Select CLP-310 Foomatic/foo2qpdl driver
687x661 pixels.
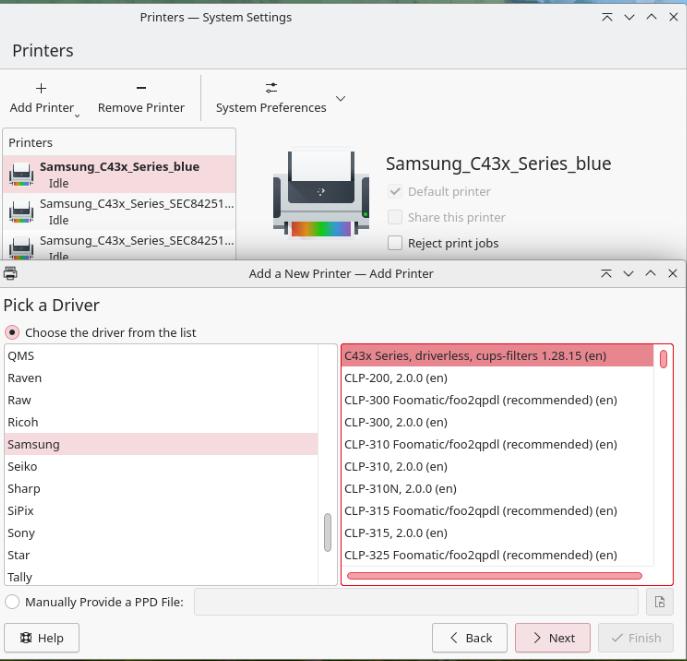pyautogui.click(x=497, y=444)
